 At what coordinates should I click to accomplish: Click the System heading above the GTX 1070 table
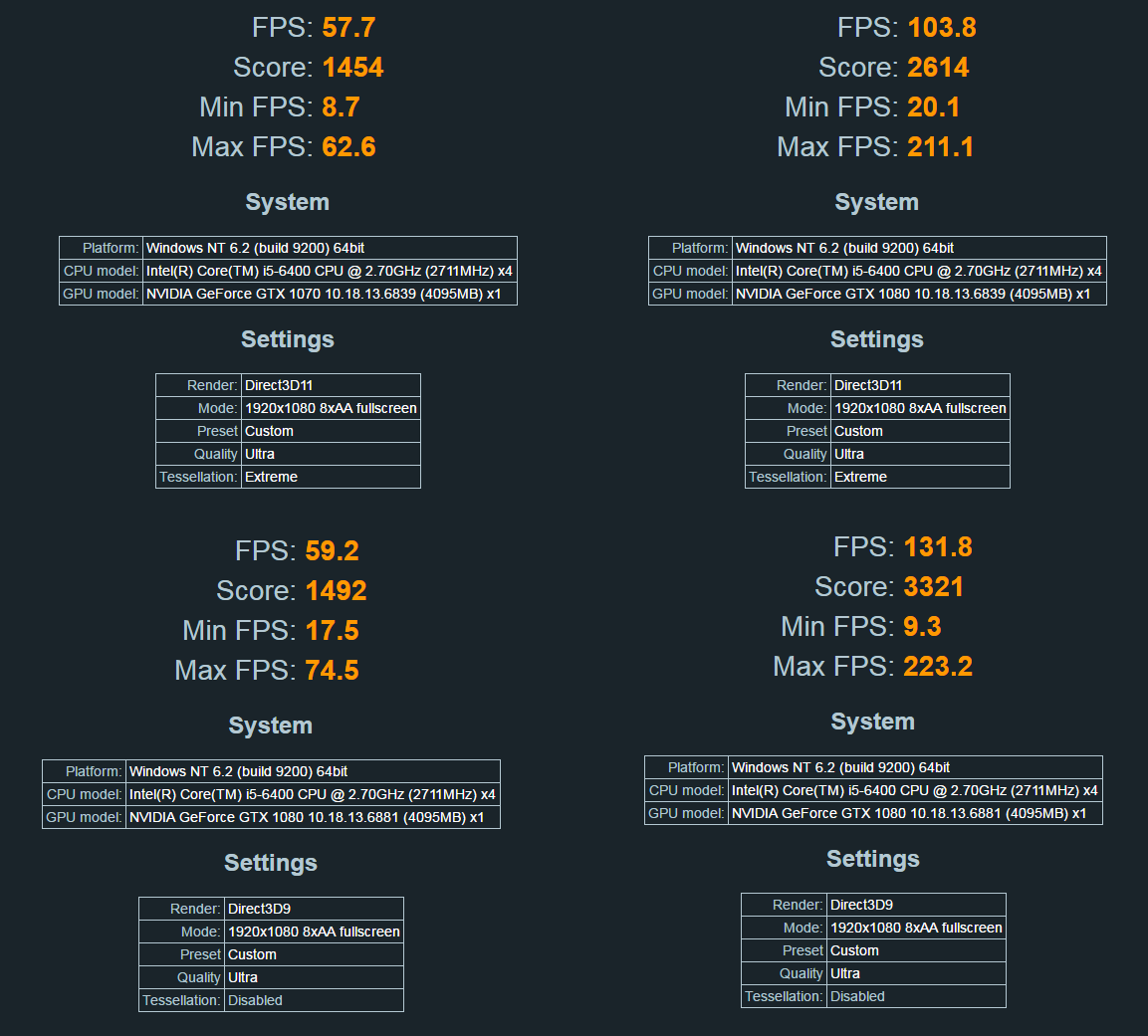coord(287,202)
